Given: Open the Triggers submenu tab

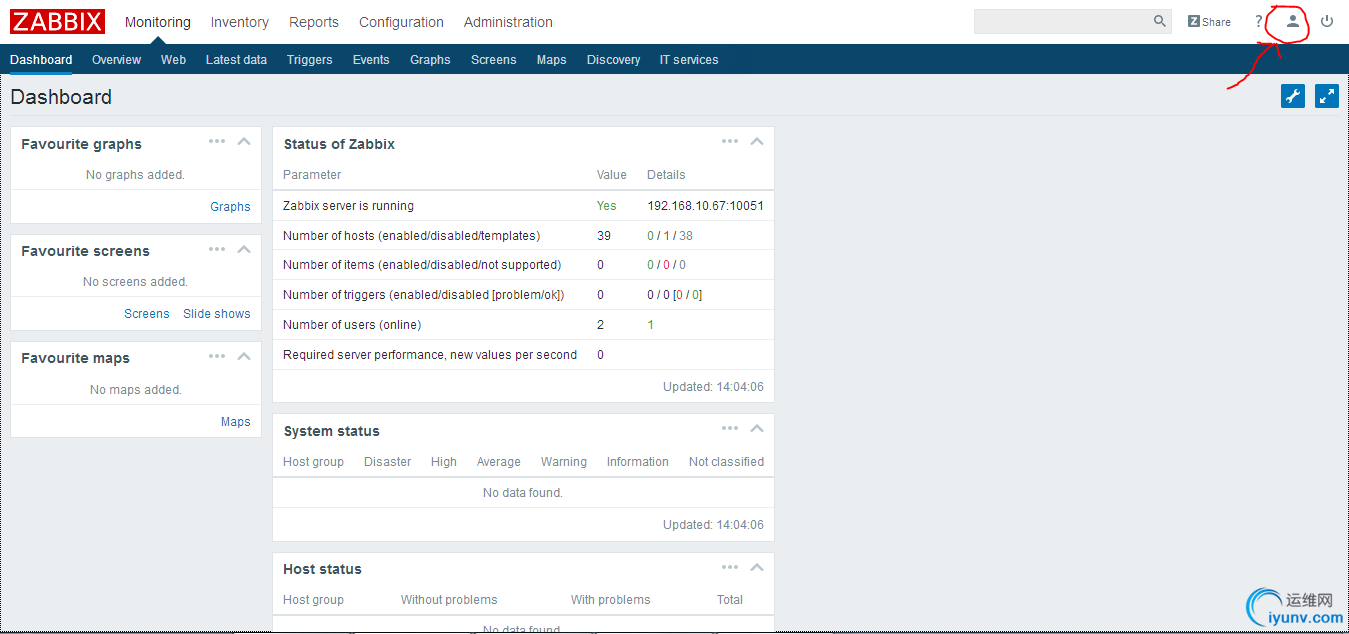Looking at the screenshot, I should (310, 60).
